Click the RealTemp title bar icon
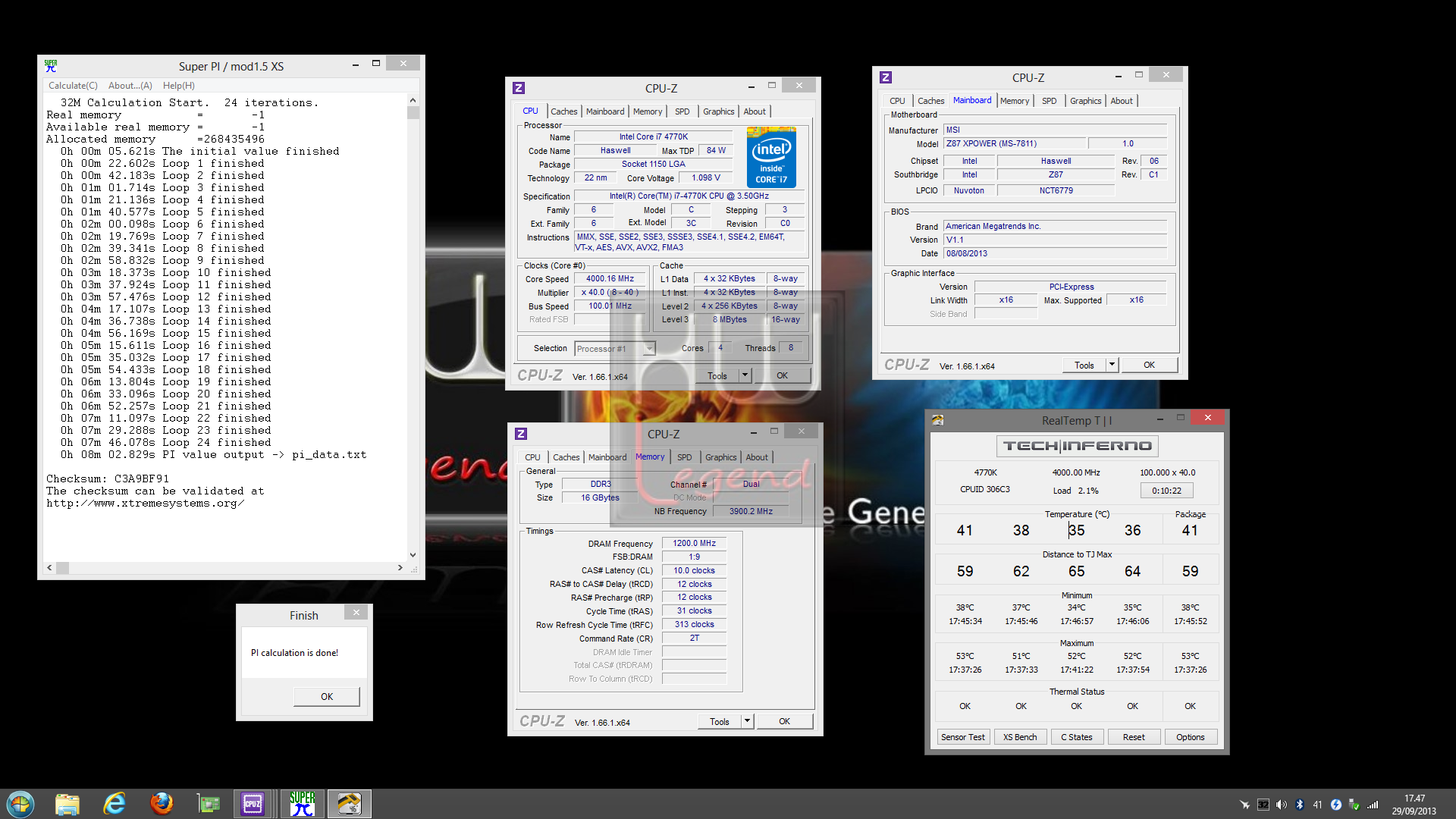The width and height of the screenshot is (1456, 819). pos(938,419)
